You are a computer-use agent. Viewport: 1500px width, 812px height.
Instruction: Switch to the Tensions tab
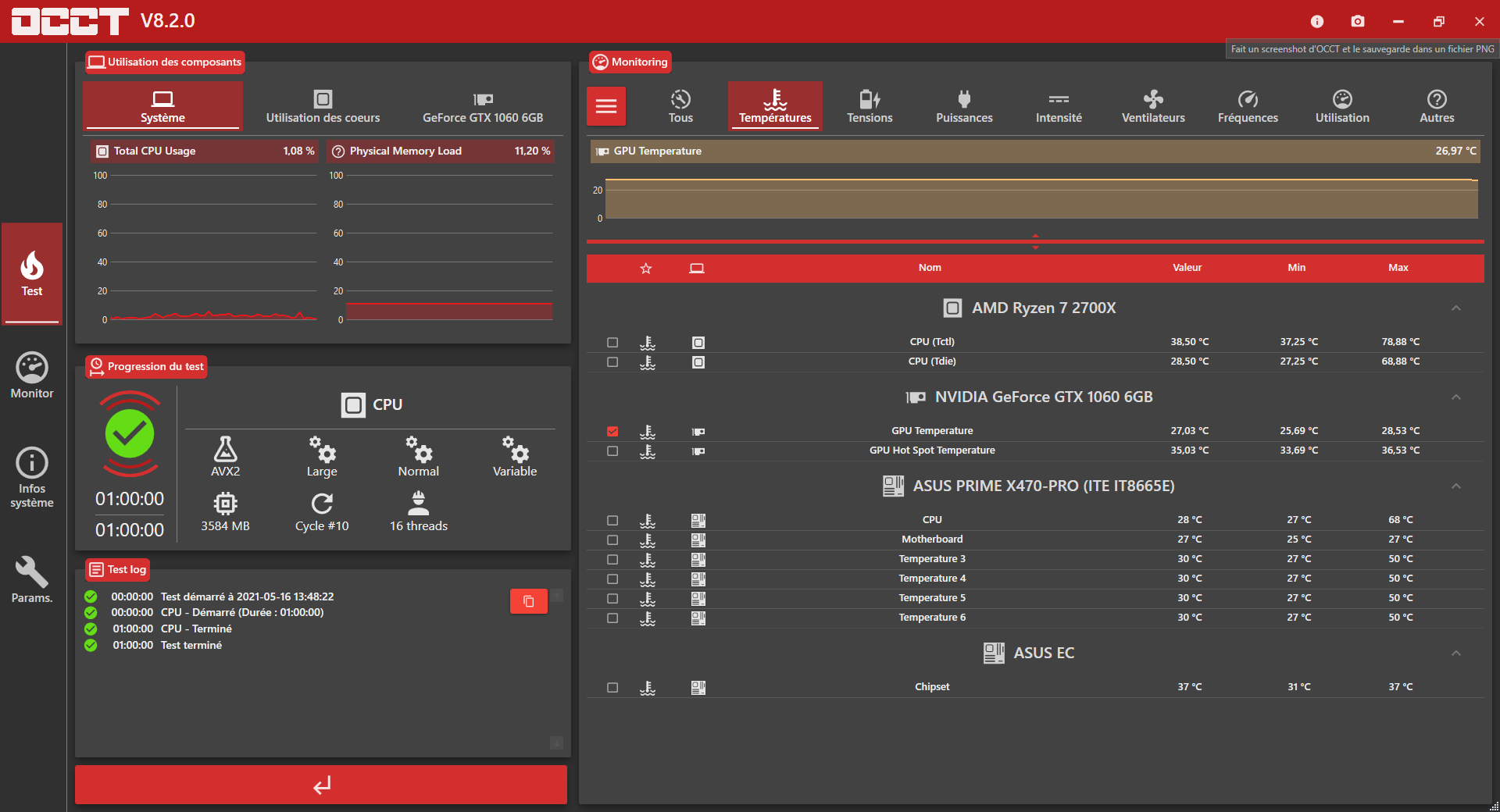point(870,106)
